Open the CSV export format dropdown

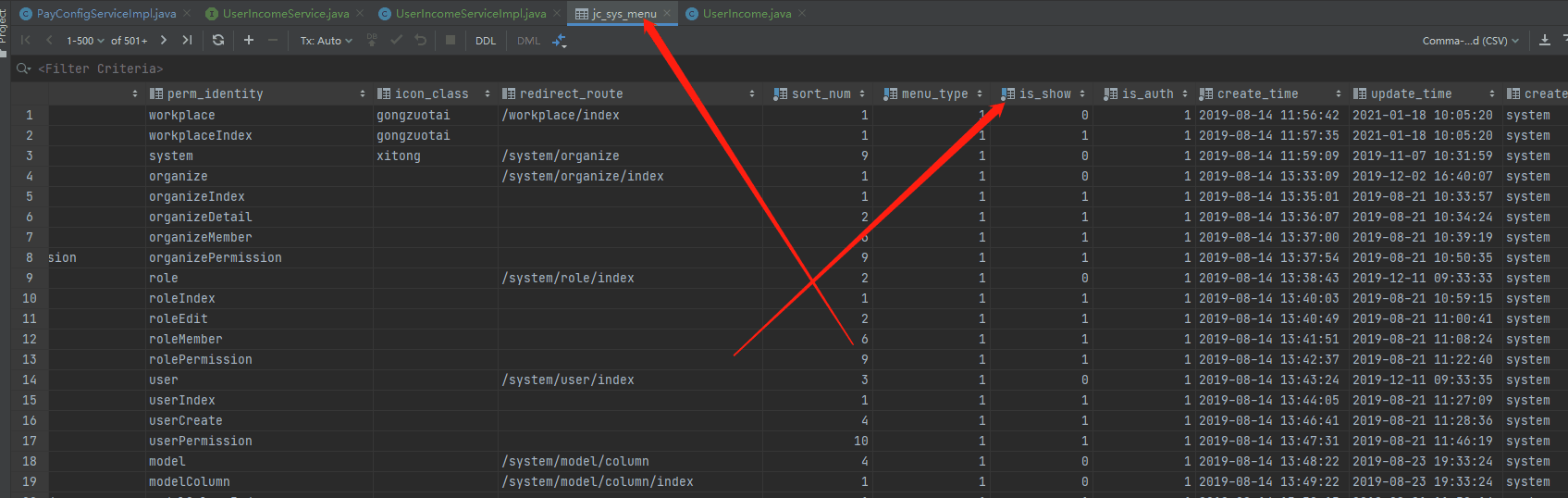[x=1470, y=41]
